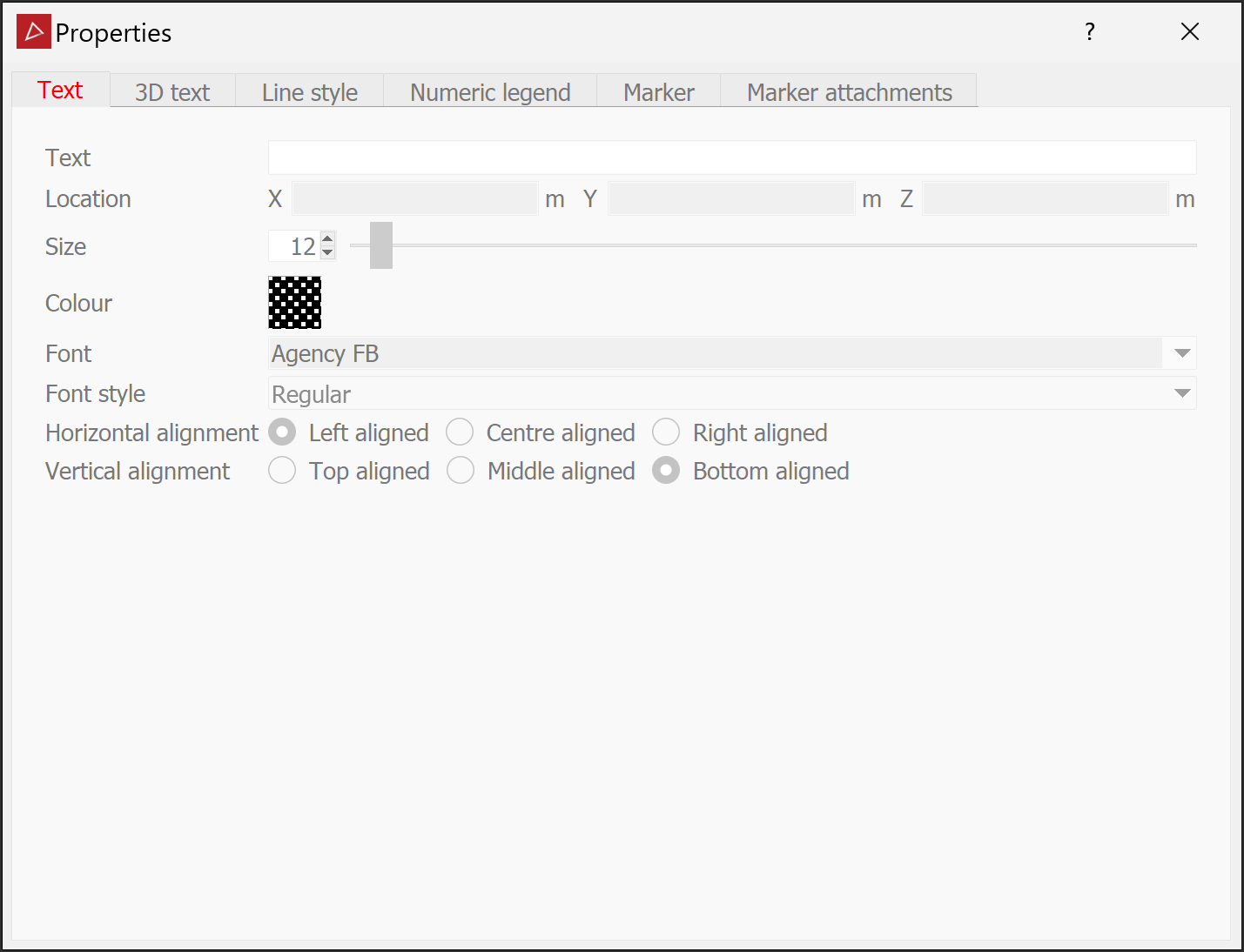This screenshot has width=1244, height=952.
Task: Go to the Numeric legend tab
Action: point(490,92)
